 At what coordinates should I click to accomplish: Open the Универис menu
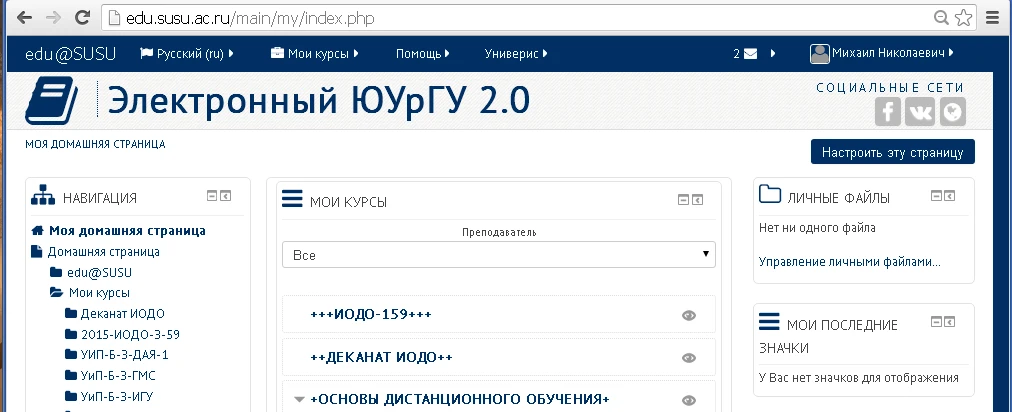tap(516, 54)
